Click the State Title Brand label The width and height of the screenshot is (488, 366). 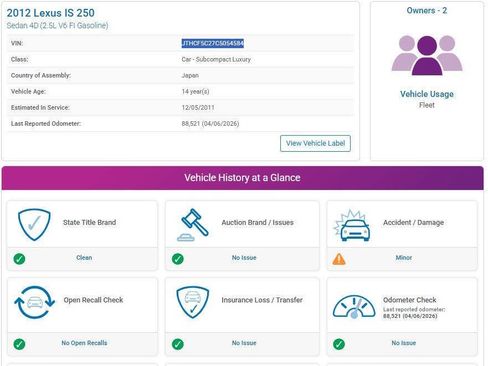(90, 222)
